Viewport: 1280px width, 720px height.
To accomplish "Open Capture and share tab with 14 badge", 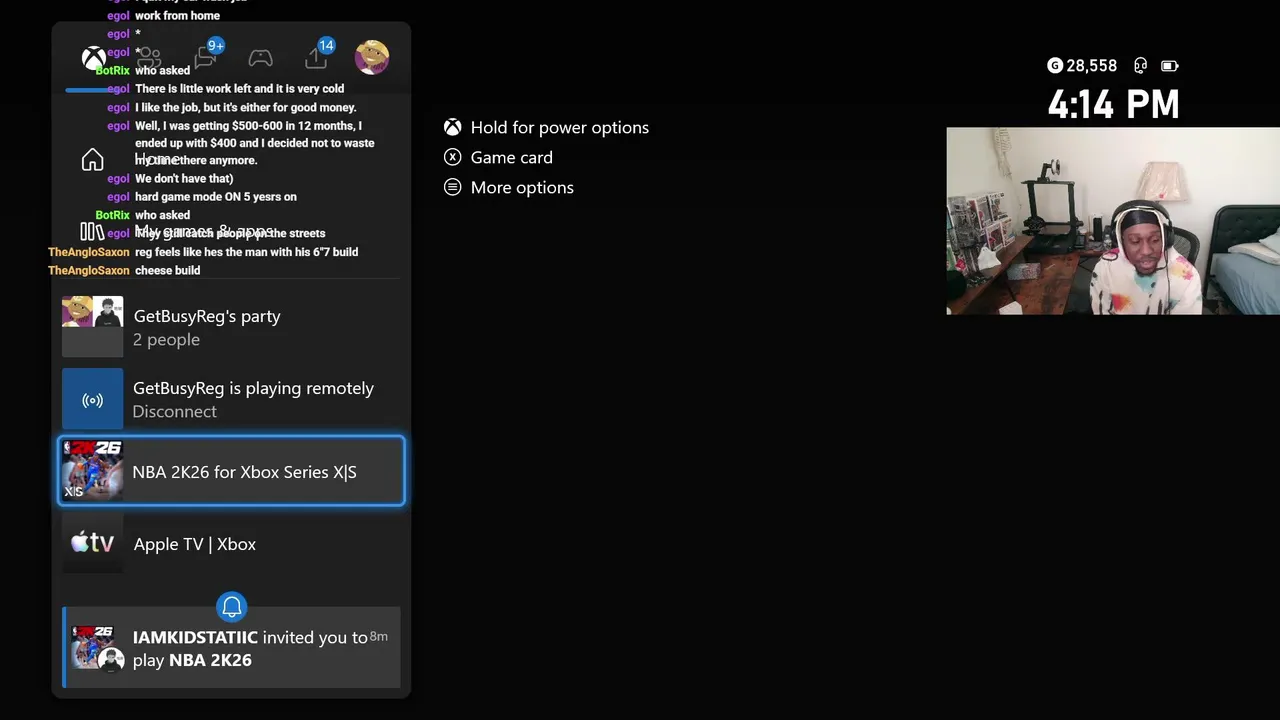I will (318, 56).
